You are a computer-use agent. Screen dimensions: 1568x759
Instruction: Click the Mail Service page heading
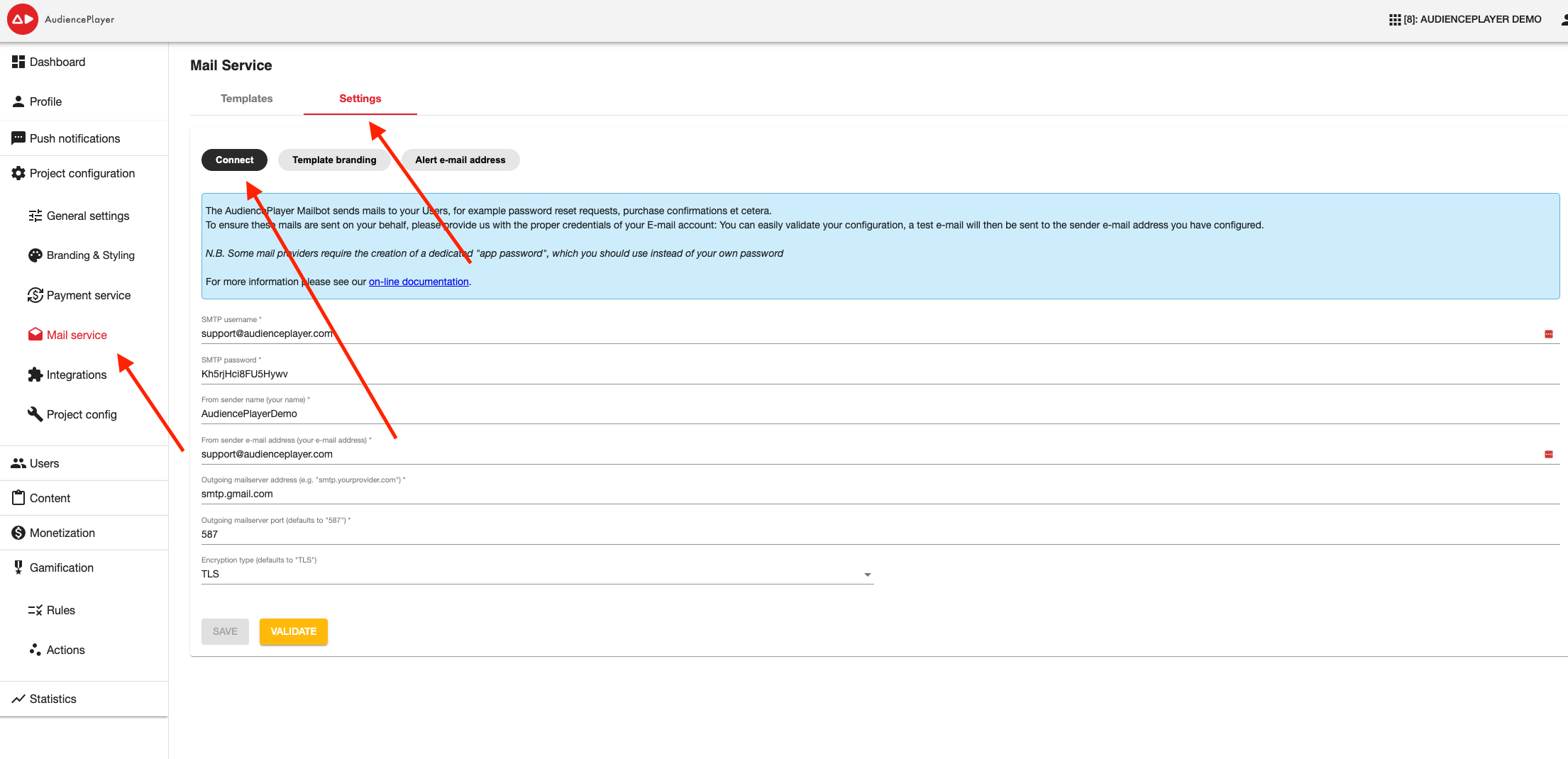click(231, 65)
